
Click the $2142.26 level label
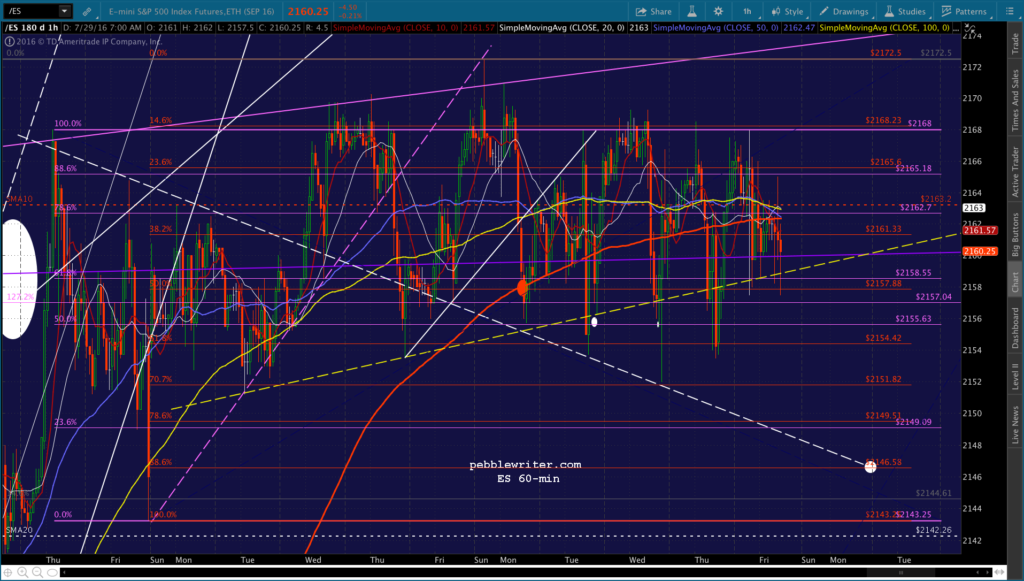coord(933,530)
